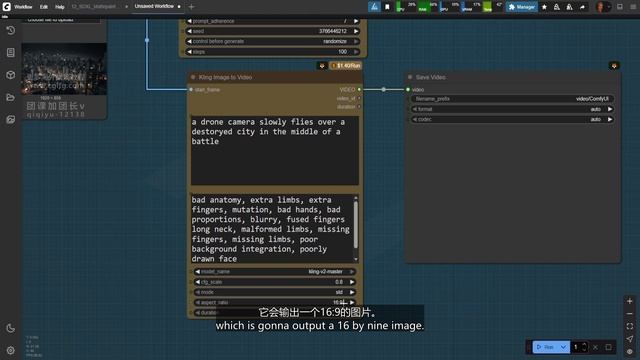Fit view to canvas icon

click(x=630, y=327)
